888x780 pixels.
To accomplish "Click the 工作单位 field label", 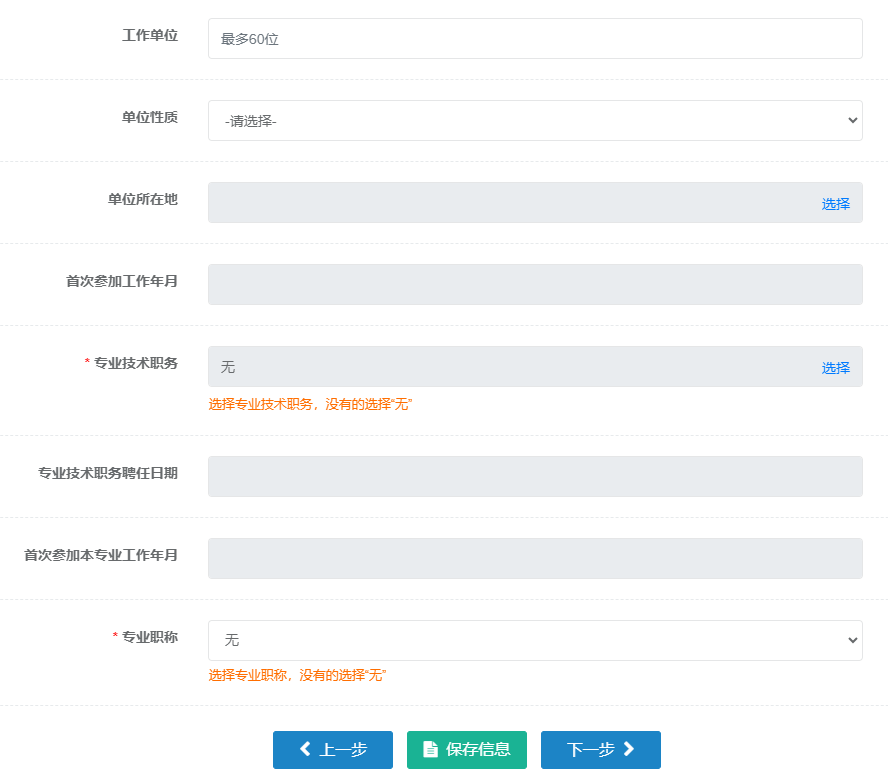I will coord(150,35).
